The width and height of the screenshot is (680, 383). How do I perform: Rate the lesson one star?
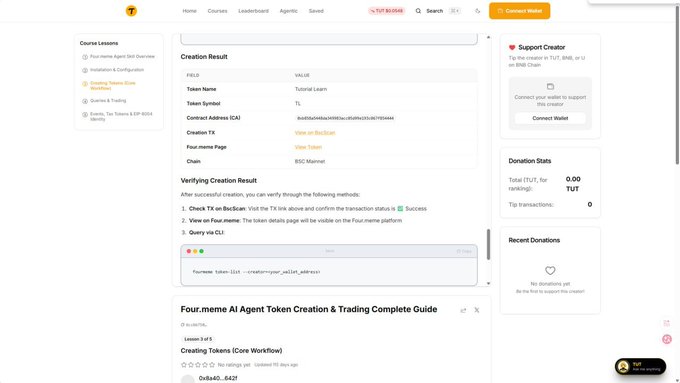click(184, 365)
